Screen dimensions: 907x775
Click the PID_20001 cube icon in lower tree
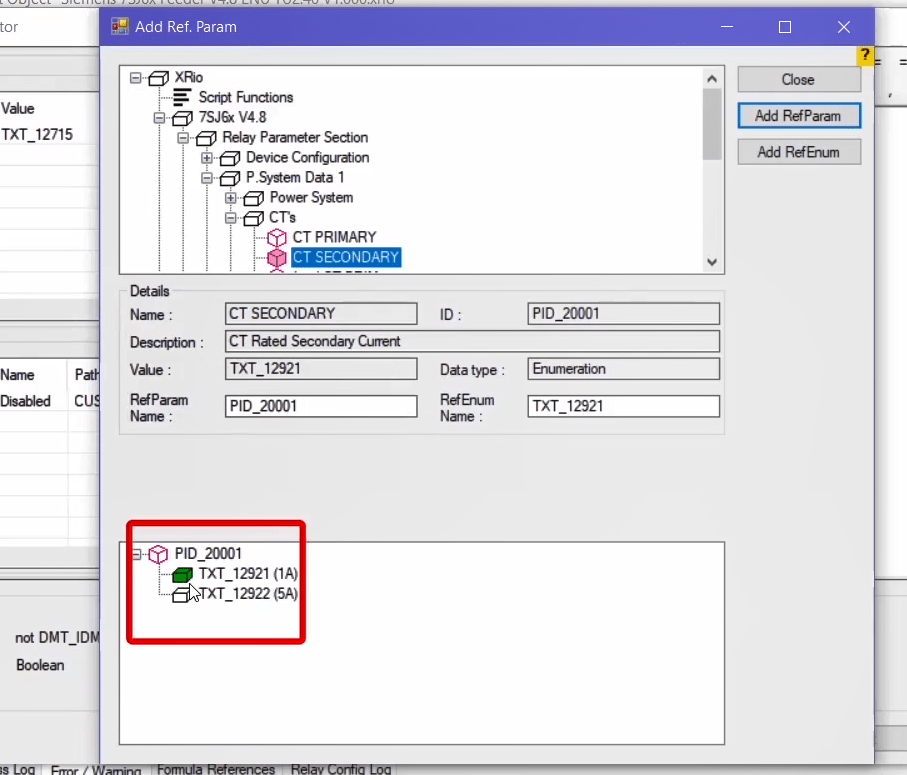158,553
